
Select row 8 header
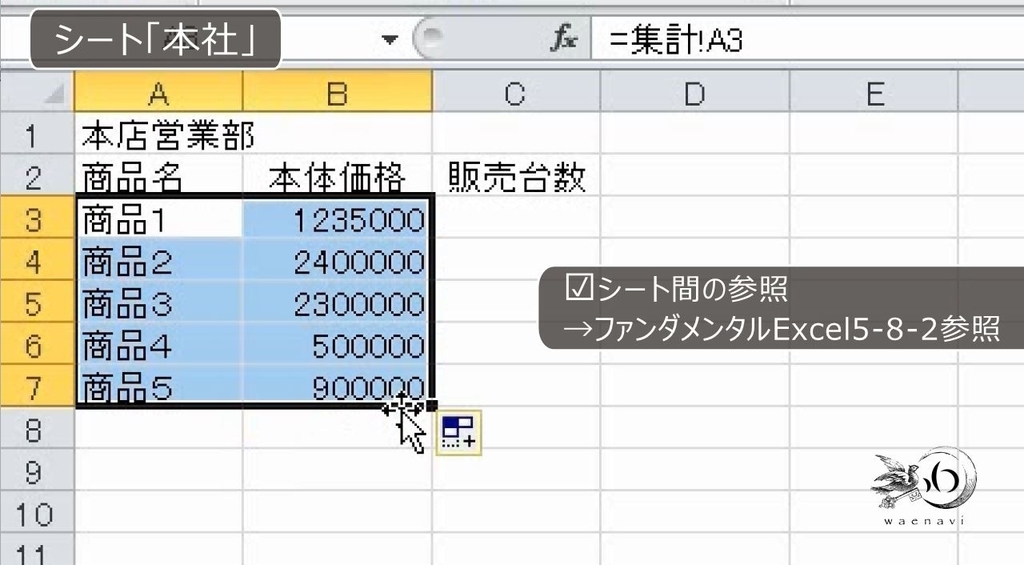click(37, 428)
